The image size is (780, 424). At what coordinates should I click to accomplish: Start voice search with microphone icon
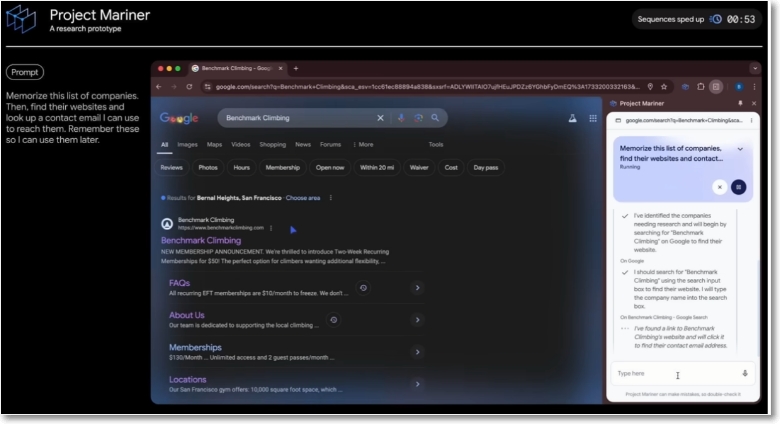click(x=401, y=118)
